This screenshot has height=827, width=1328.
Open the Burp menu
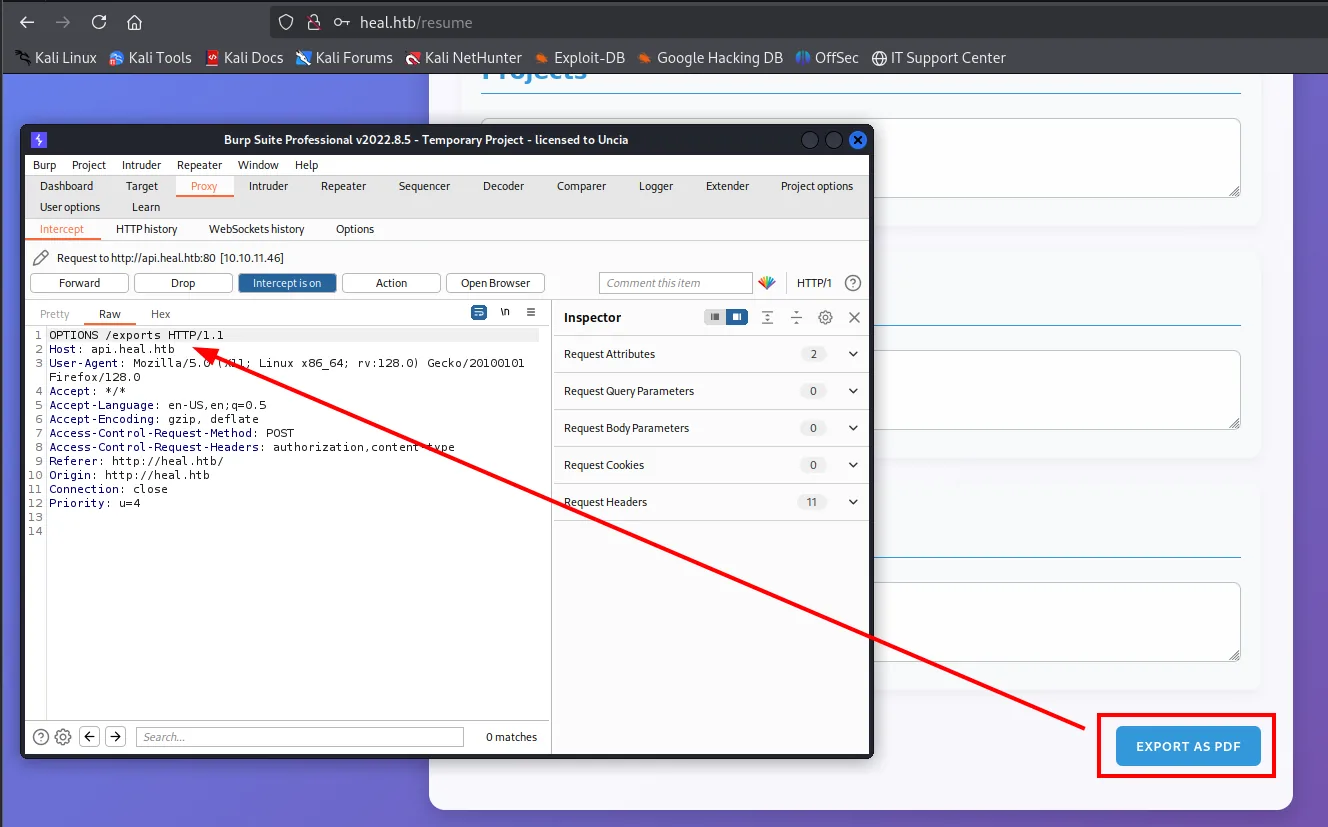pos(45,165)
